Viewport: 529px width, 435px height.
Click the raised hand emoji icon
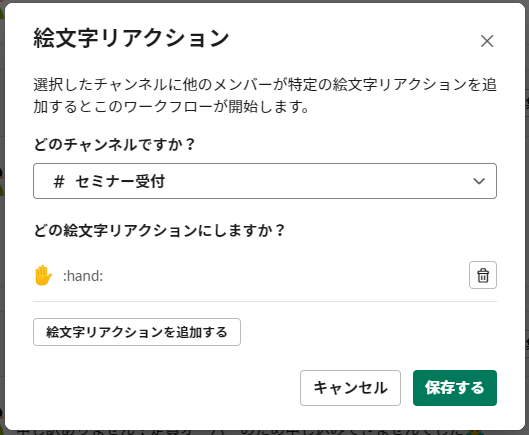43,275
